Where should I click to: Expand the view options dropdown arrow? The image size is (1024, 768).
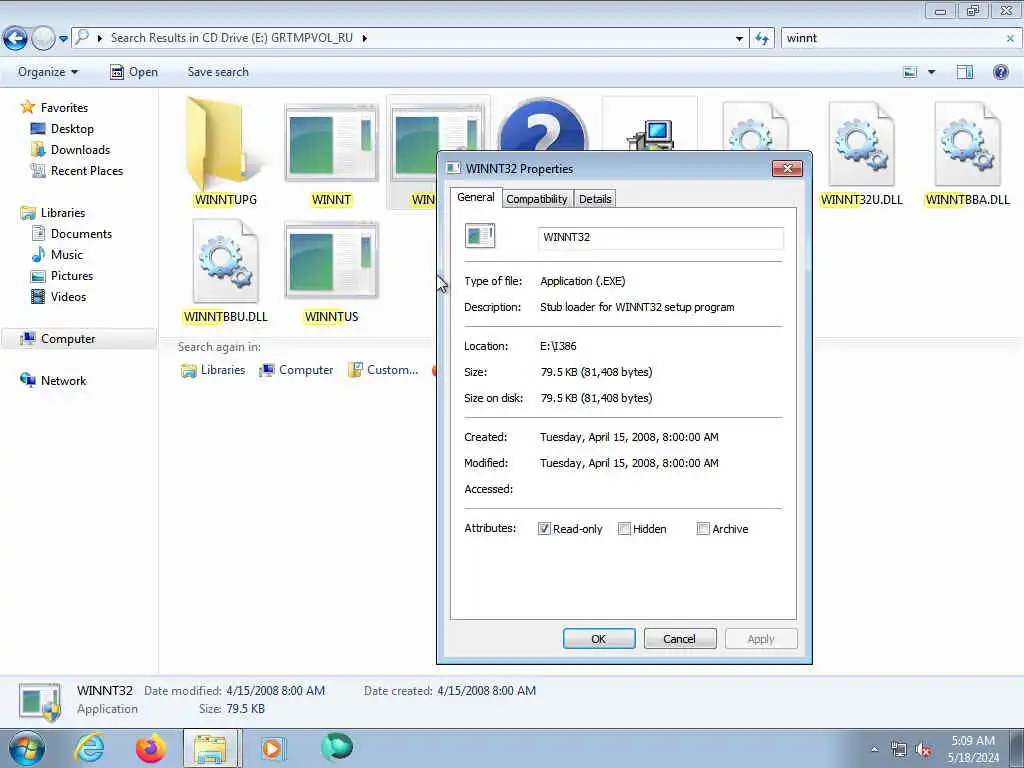[931, 72]
